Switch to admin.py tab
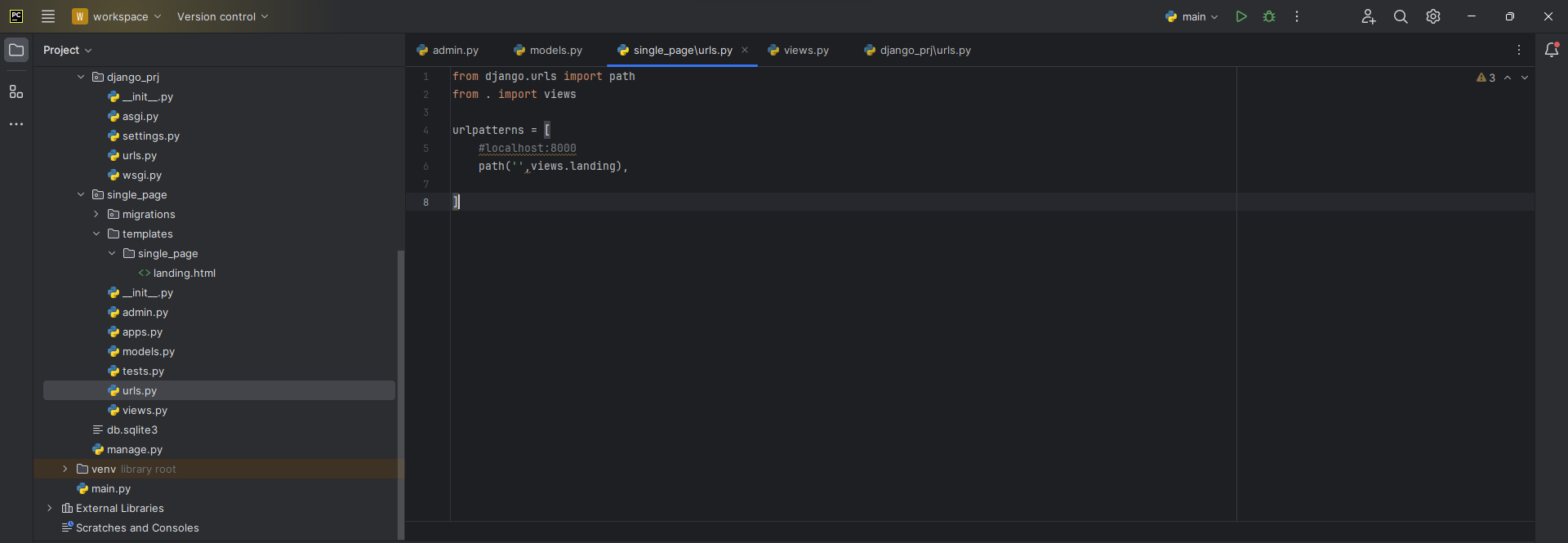 pos(448,50)
